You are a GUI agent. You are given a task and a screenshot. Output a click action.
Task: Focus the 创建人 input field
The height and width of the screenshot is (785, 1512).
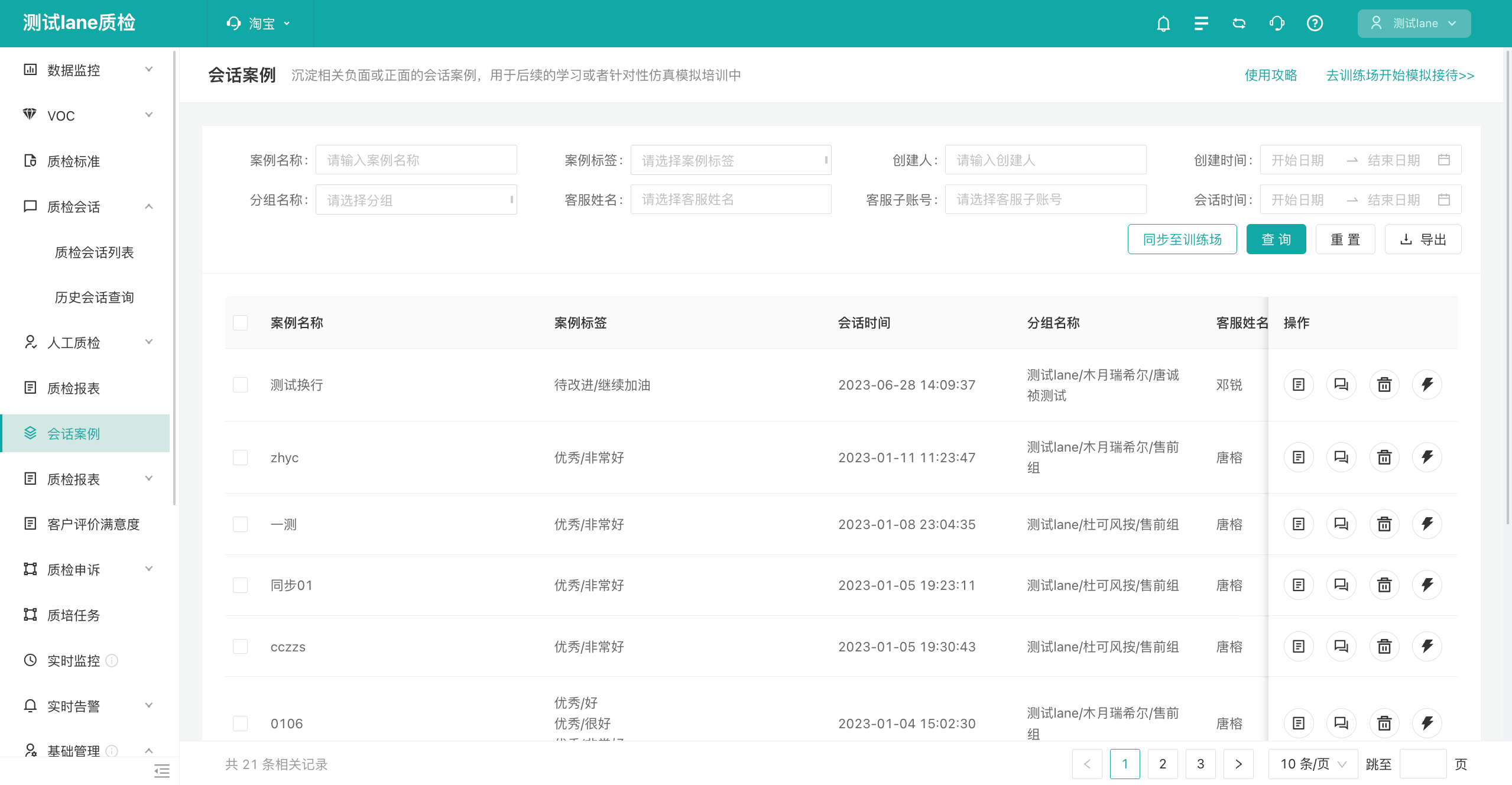point(1046,160)
